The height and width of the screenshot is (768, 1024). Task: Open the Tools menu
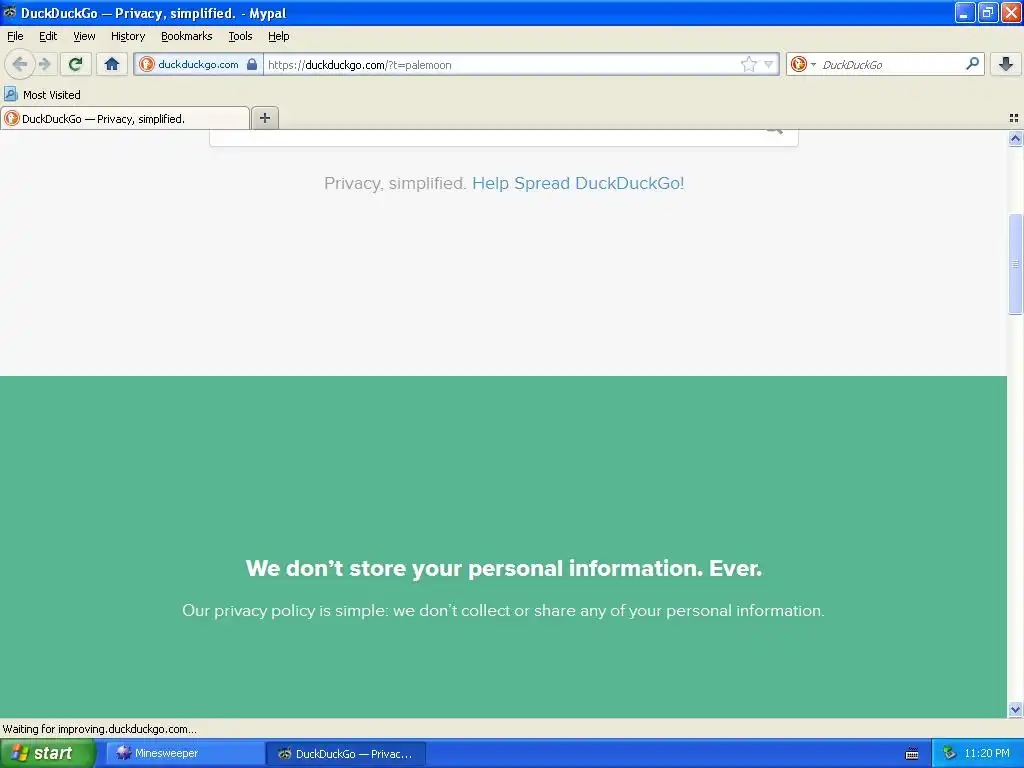[240, 36]
